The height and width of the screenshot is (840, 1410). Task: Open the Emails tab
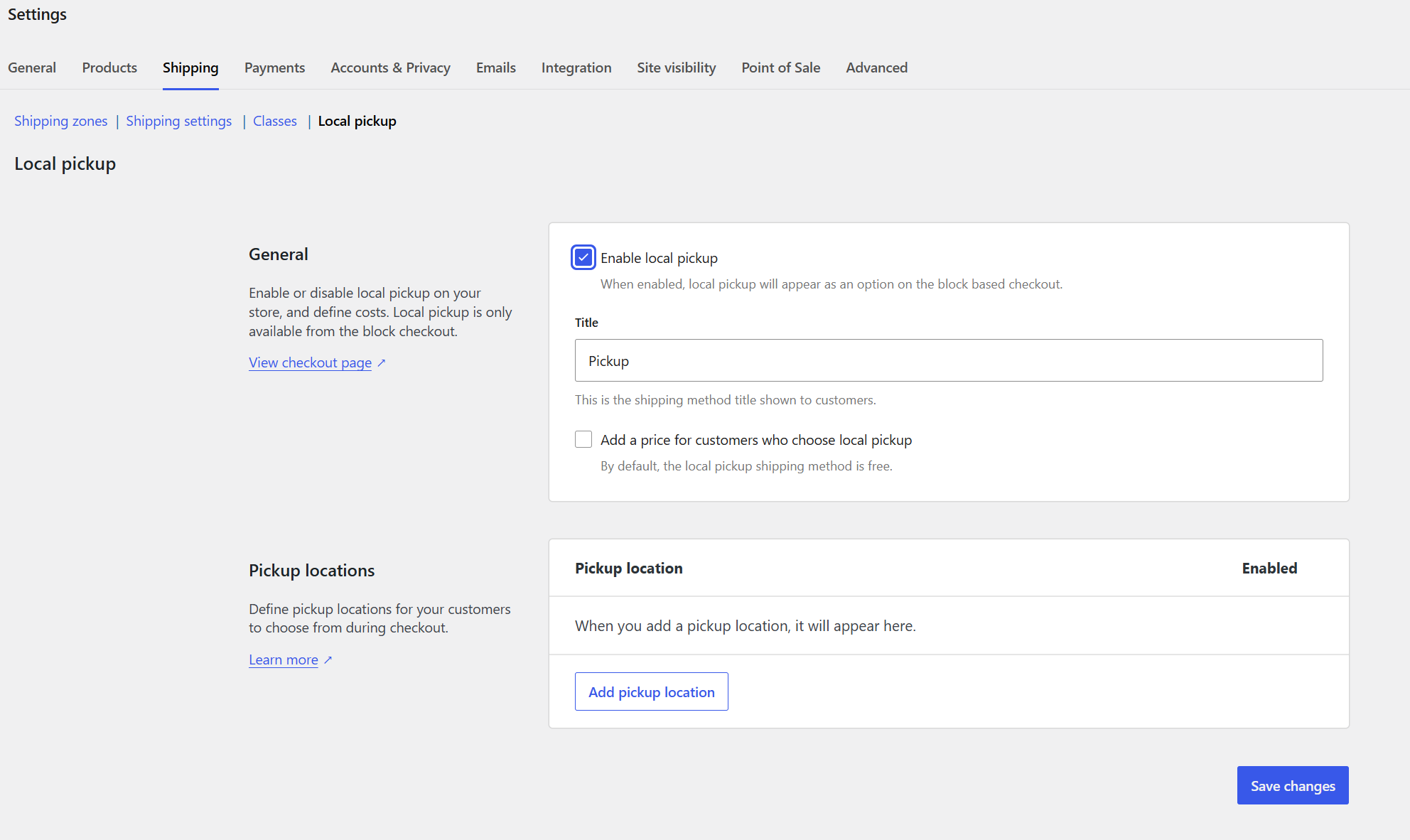click(496, 68)
